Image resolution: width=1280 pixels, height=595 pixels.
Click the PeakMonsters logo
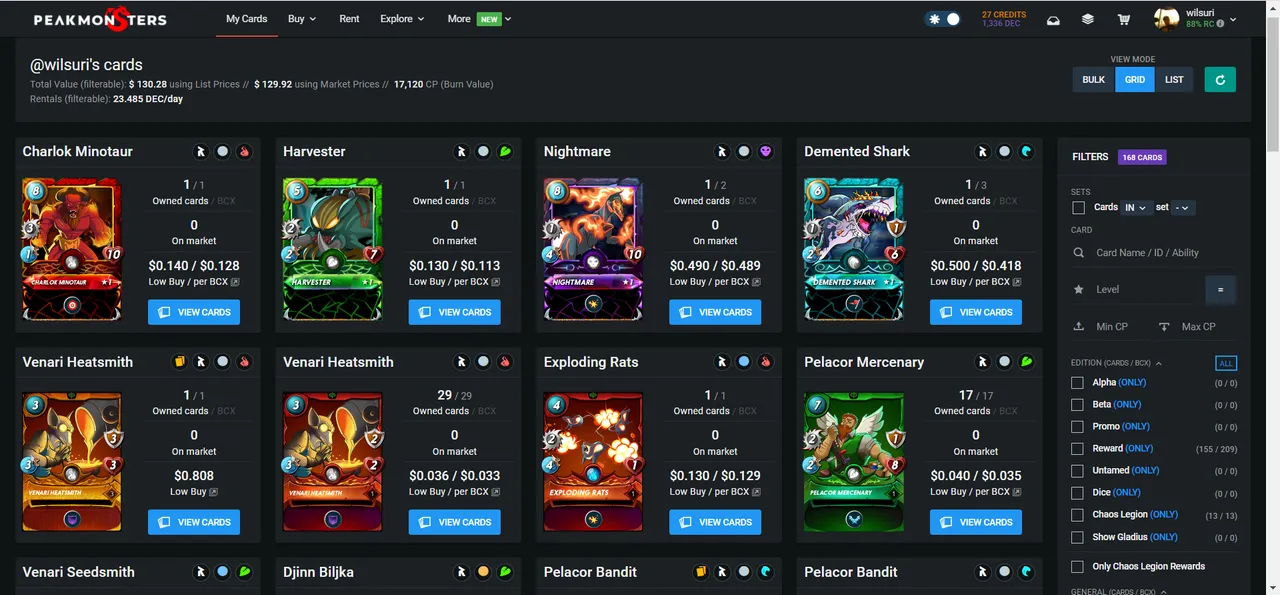click(101, 18)
